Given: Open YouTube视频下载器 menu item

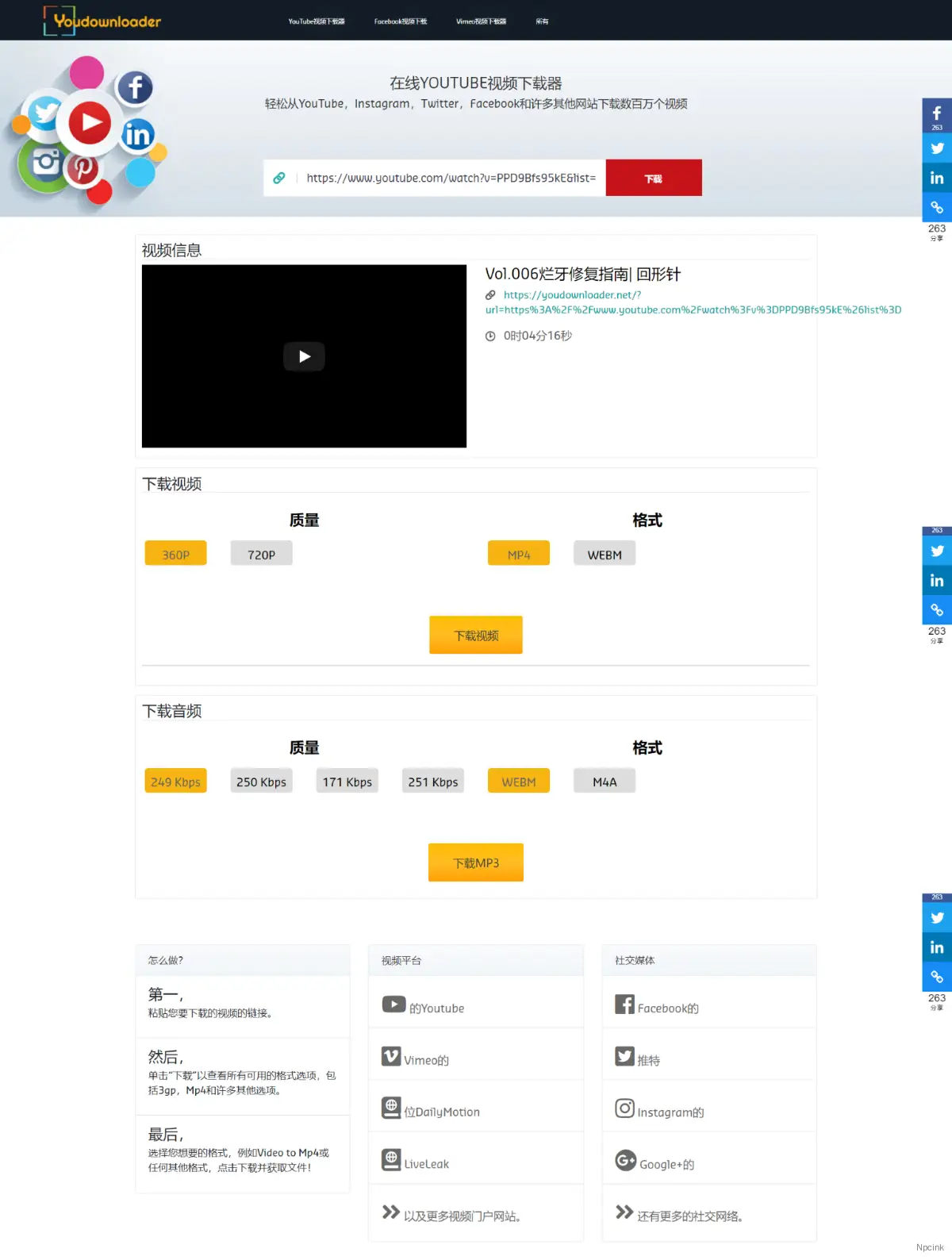Looking at the screenshot, I should (316, 21).
